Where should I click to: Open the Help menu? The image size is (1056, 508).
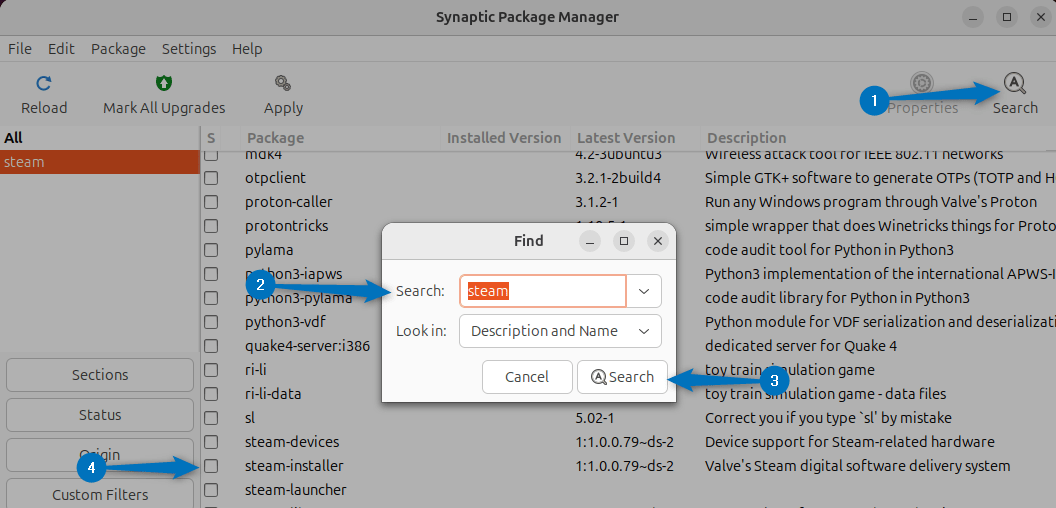[247, 49]
